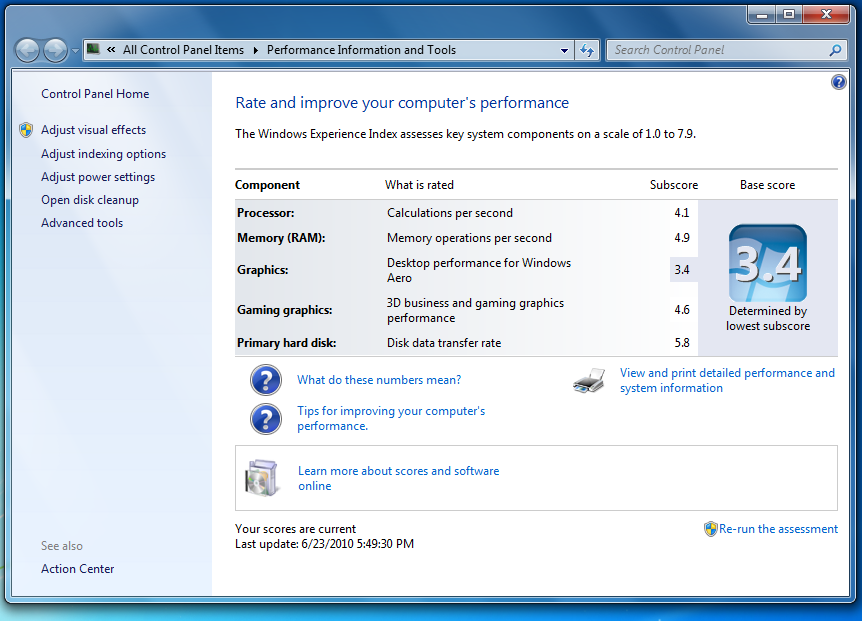Click Performance Information and Tools breadcrumb
The height and width of the screenshot is (621, 862).
(361, 50)
